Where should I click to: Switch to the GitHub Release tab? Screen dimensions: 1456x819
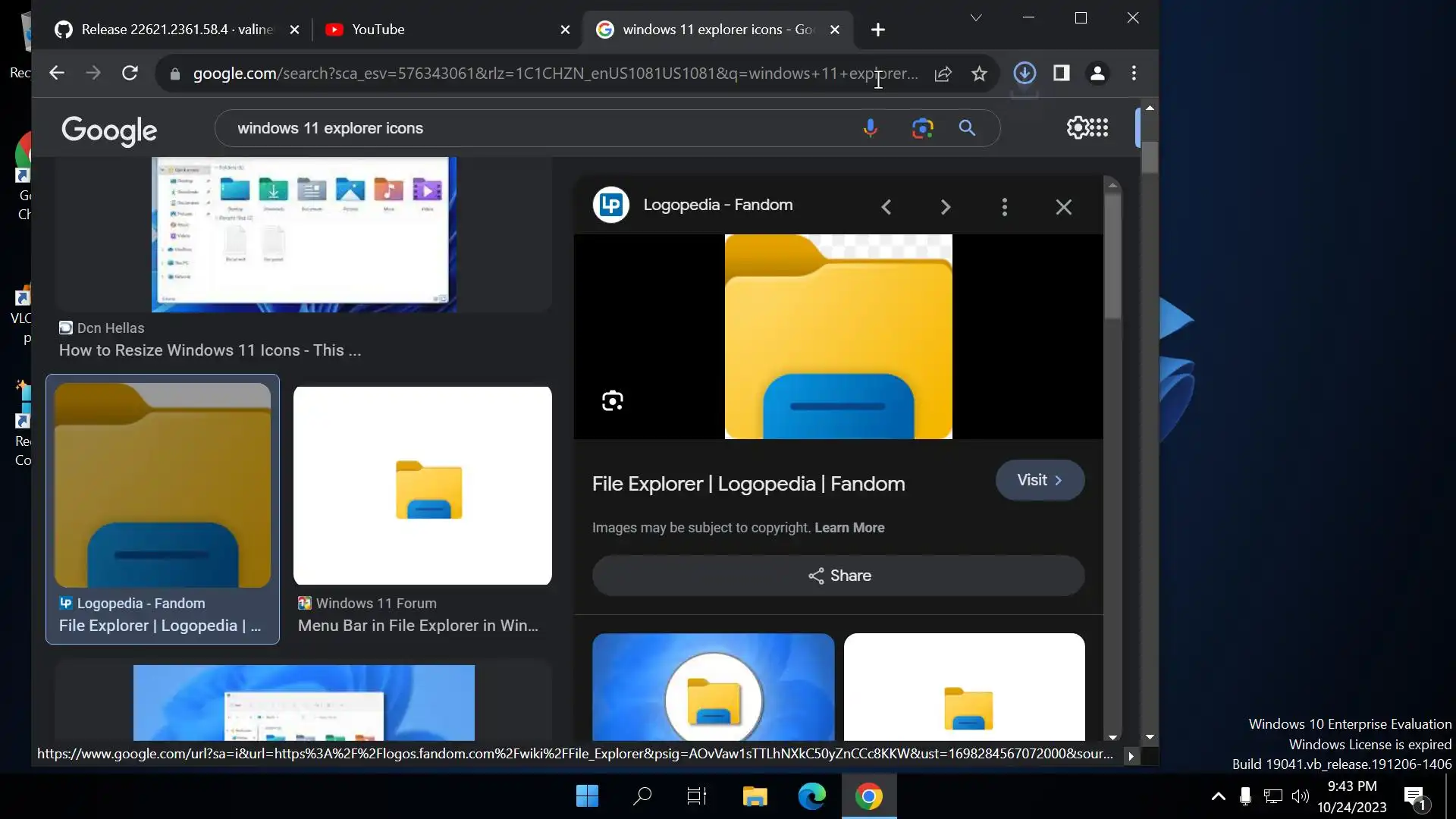[x=167, y=30]
